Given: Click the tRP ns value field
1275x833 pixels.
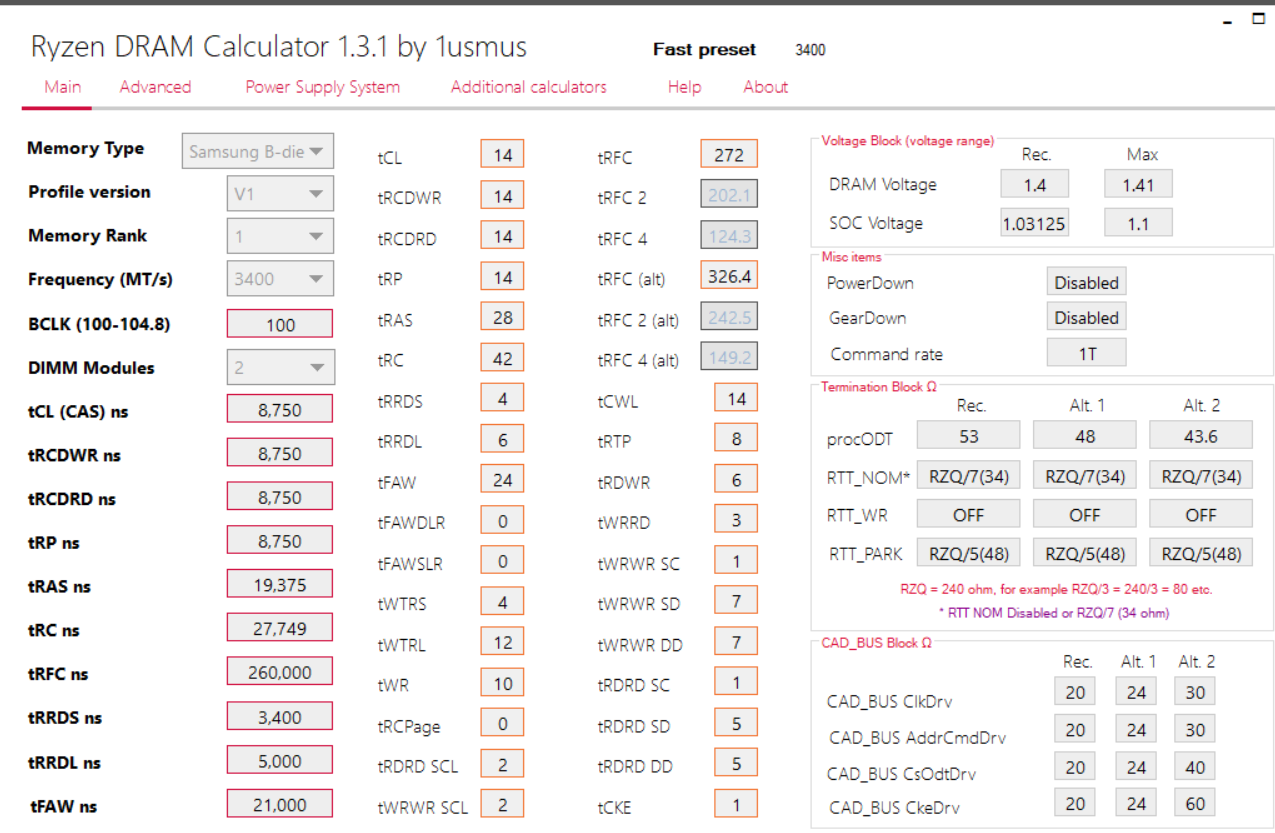Looking at the screenshot, I should click(280, 541).
